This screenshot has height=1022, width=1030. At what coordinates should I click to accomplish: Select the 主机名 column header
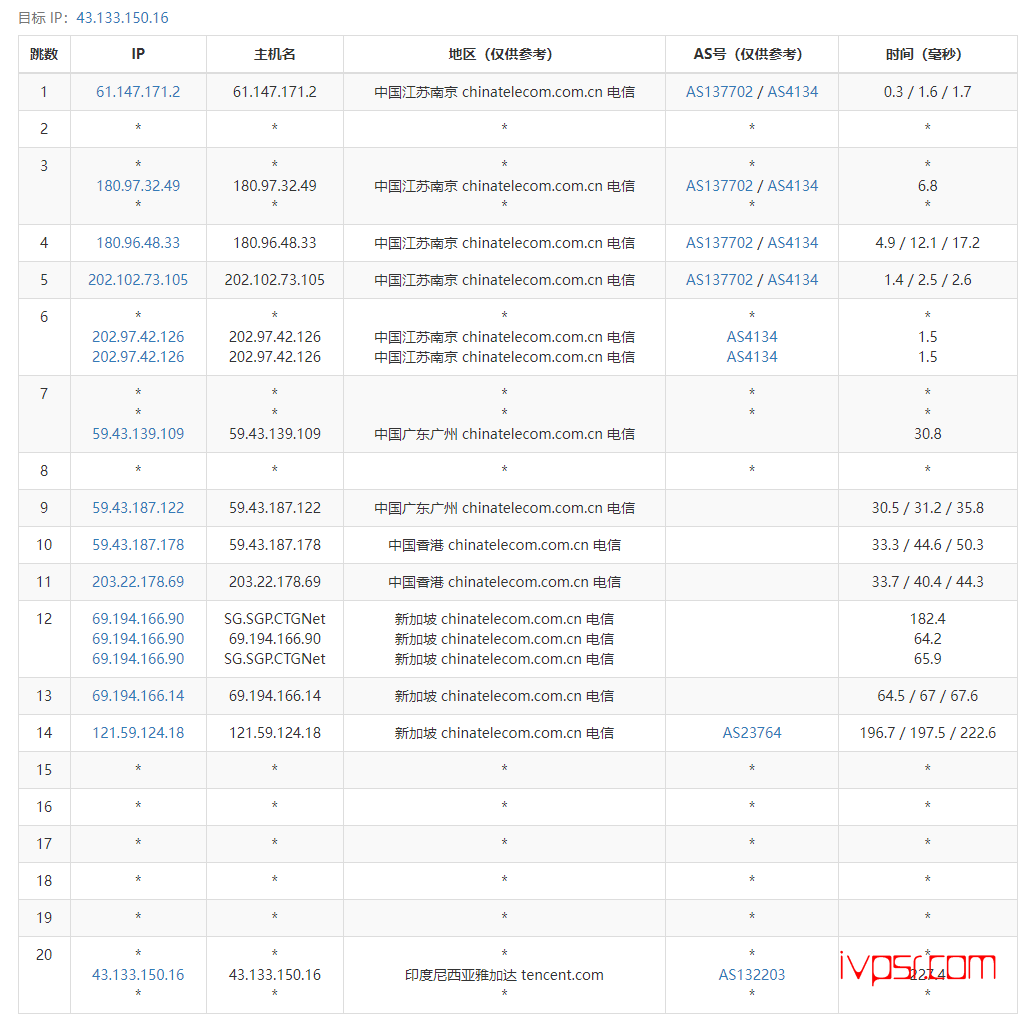pyautogui.click(x=275, y=55)
